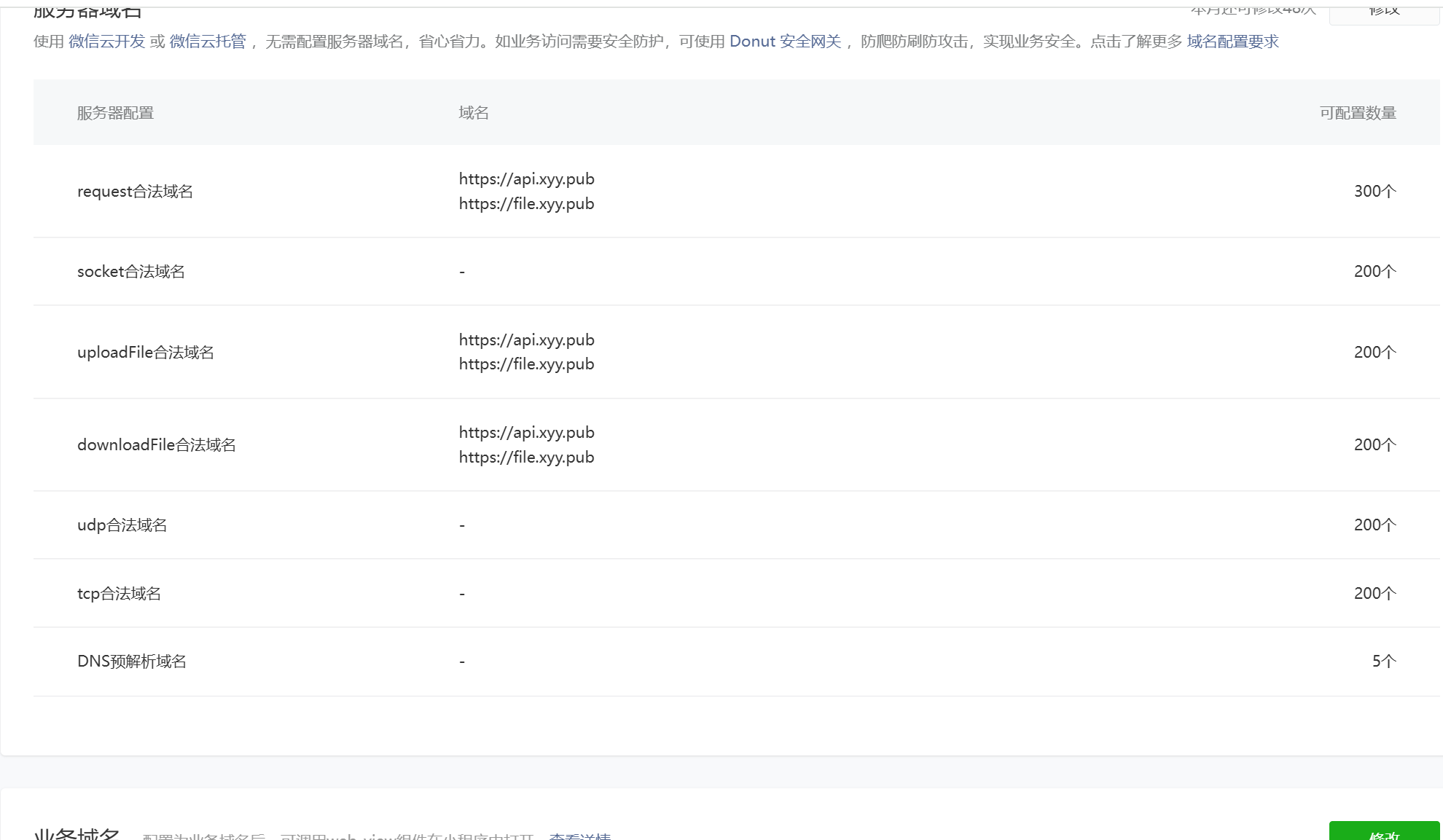Select the DNS预解析域名 row label
Image resolution: width=1443 pixels, height=840 pixels.
[132, 662]
